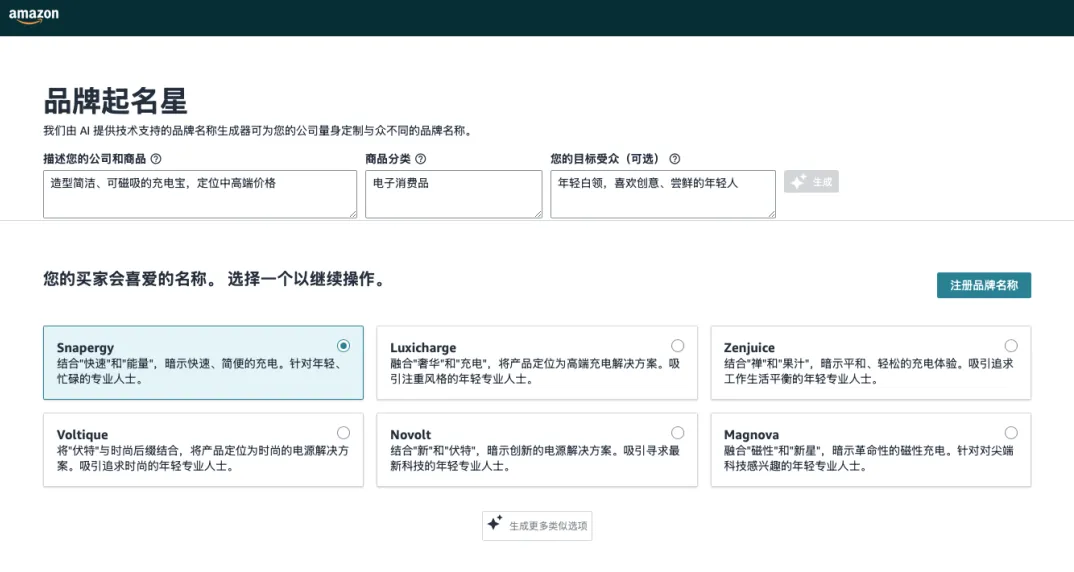The width and height of the screenshot is (1074, 572).
Task: Click help icon beside 您的目标受众 label
Action: tap(674, 159)
